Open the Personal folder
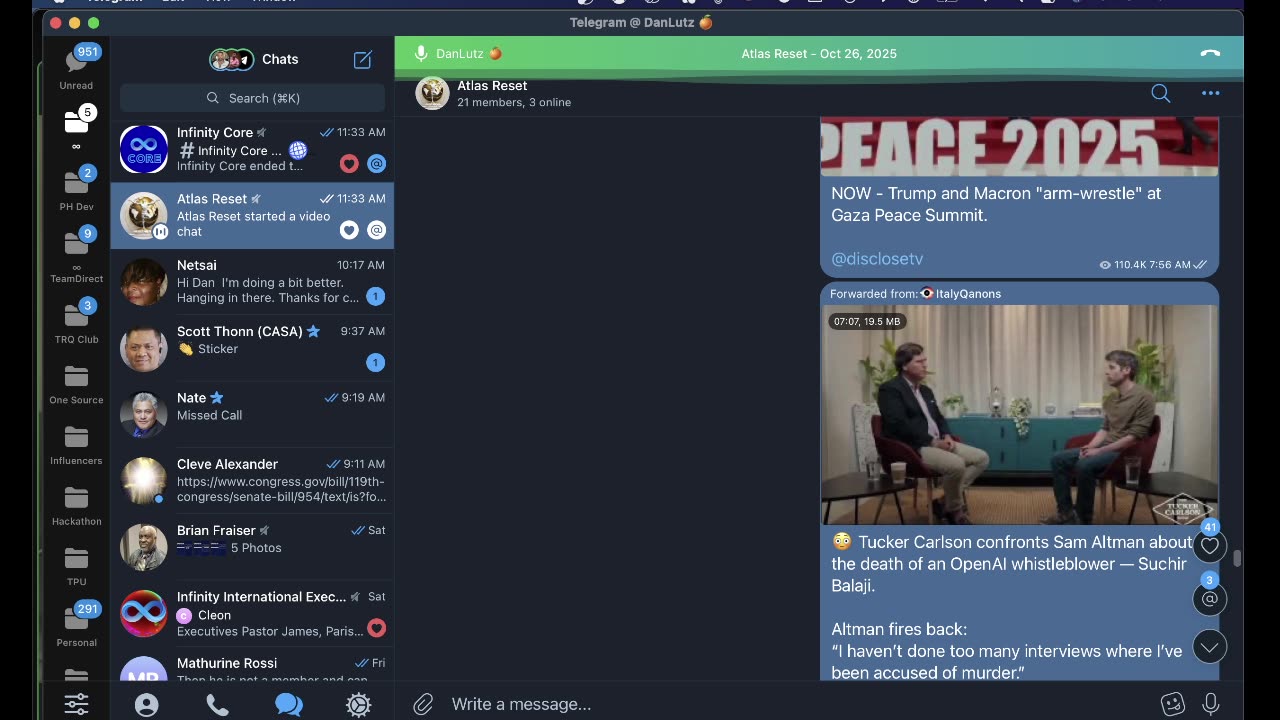Image resolution: width=1280 pixels, height=720 pixels. 76,625
